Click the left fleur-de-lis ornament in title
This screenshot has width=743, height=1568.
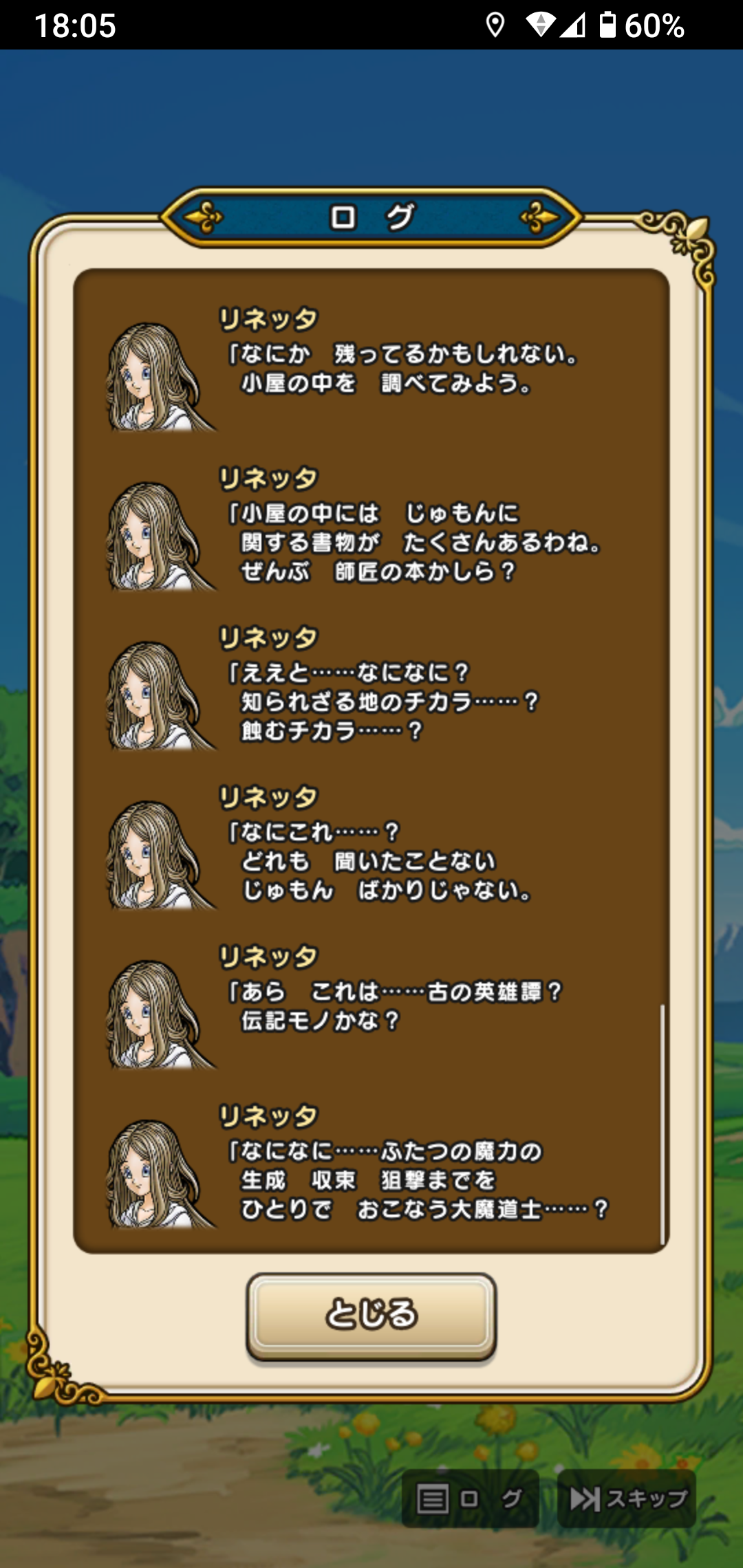[204, 217]
